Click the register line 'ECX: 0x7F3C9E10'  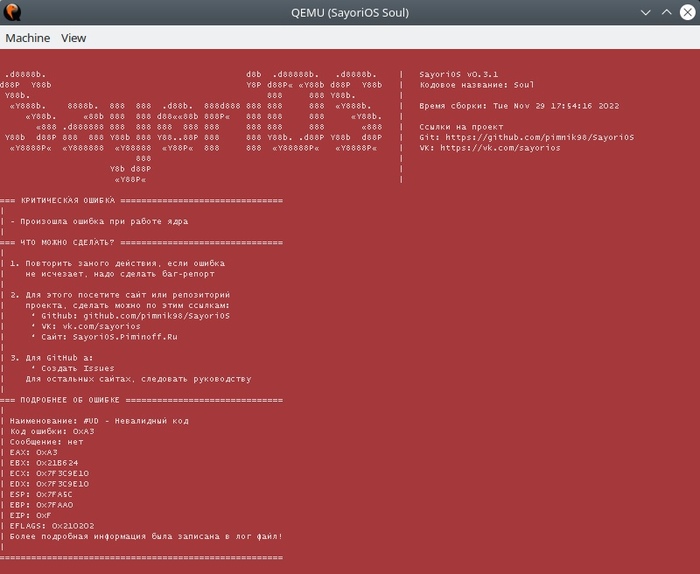[49, 474]
